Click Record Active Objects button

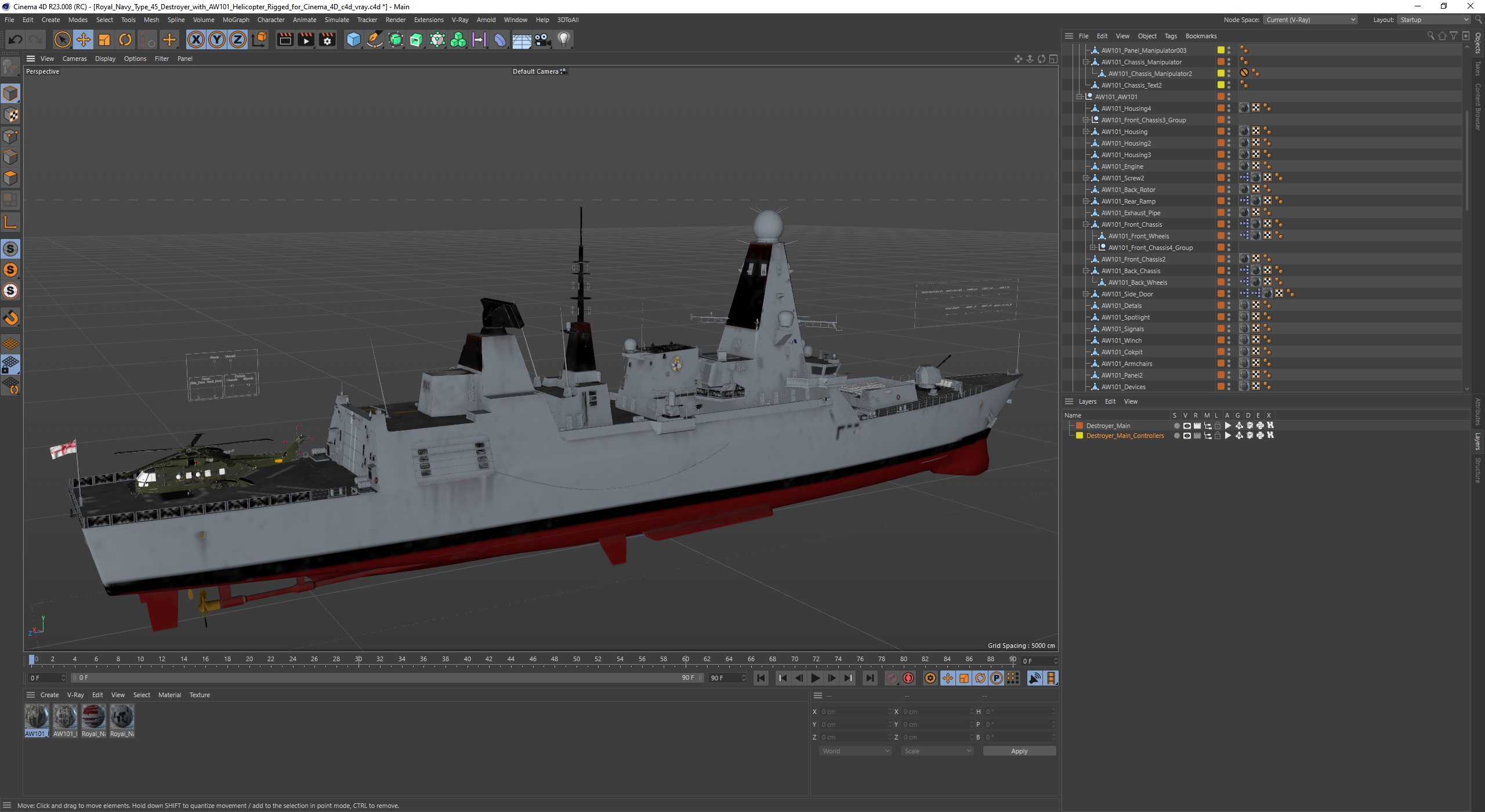893,678
